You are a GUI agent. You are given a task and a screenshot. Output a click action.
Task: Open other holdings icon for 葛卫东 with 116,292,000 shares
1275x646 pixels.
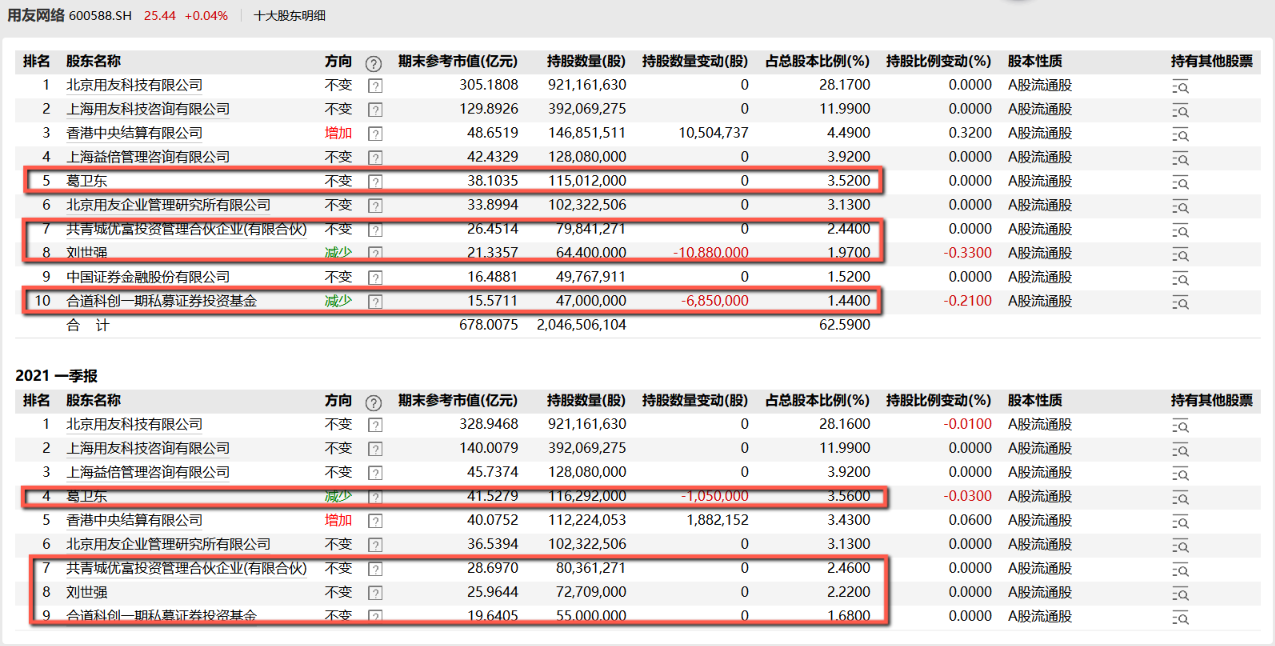pos(1180,497)
